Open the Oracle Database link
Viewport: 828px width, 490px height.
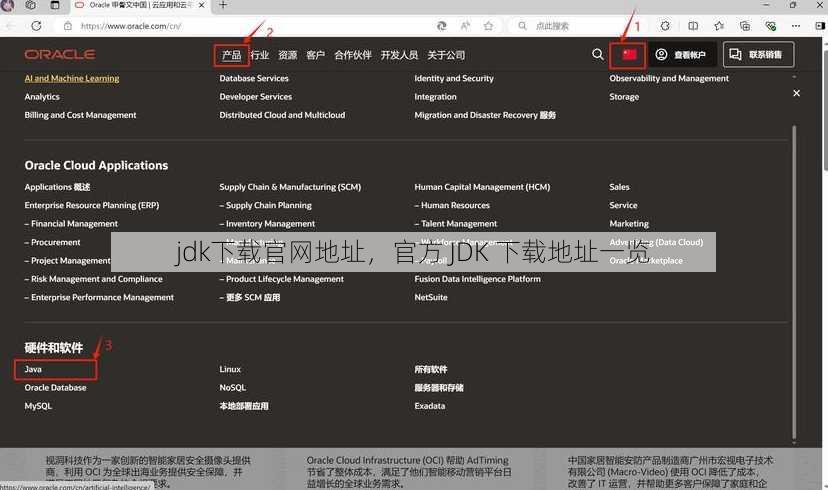[55, 388]
